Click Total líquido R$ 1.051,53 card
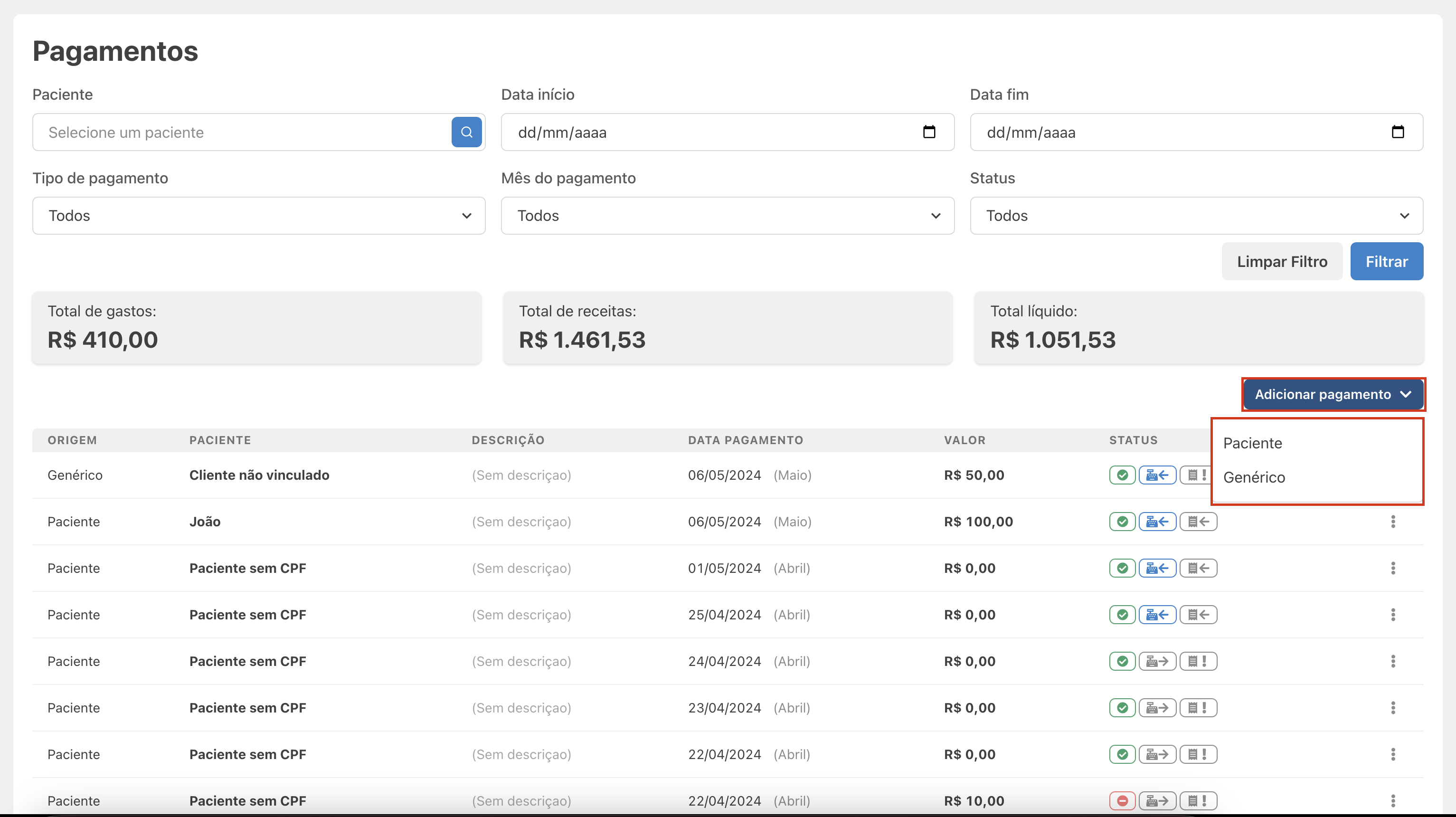Image resolution: width=1456 pixels, height=817 pixels. 1199,328
